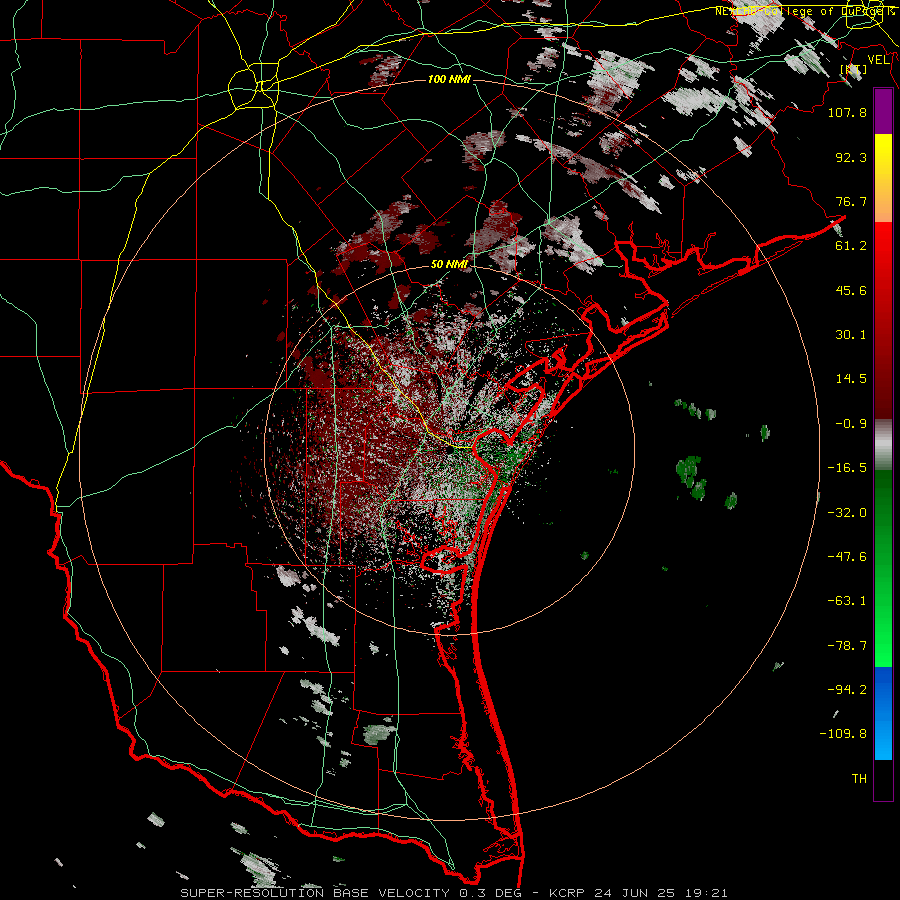Click the -32.0 legend value

[x=847, y=513]
